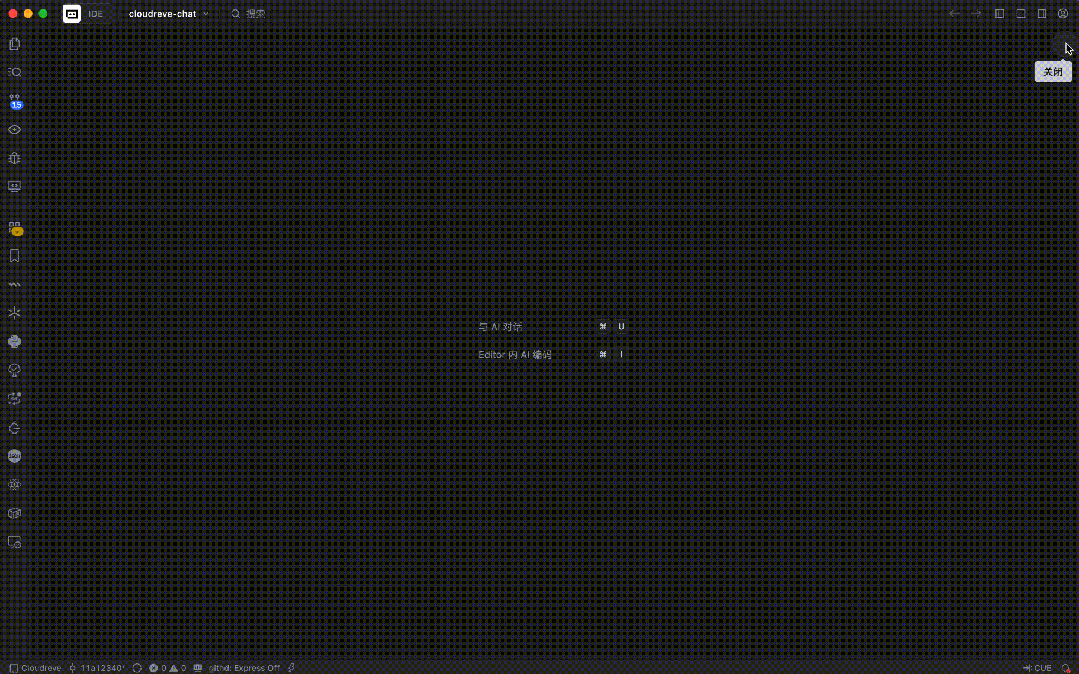Click the last monitor-with-gear sidebar icon
This screenshot has height=674, width=1079.
[x=14, y=542]
